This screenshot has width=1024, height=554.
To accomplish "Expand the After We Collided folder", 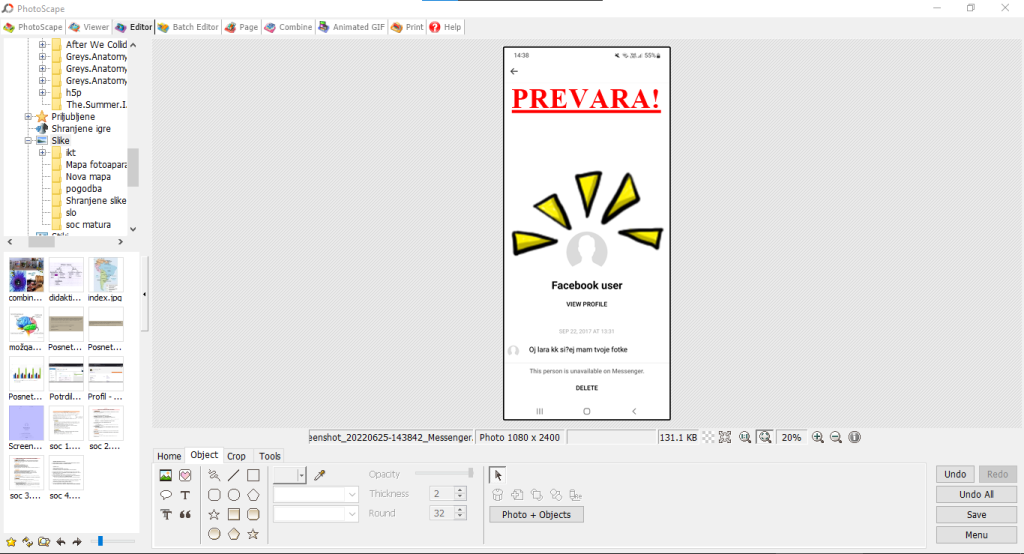I will pyautogui.click(x=42, y=44).
